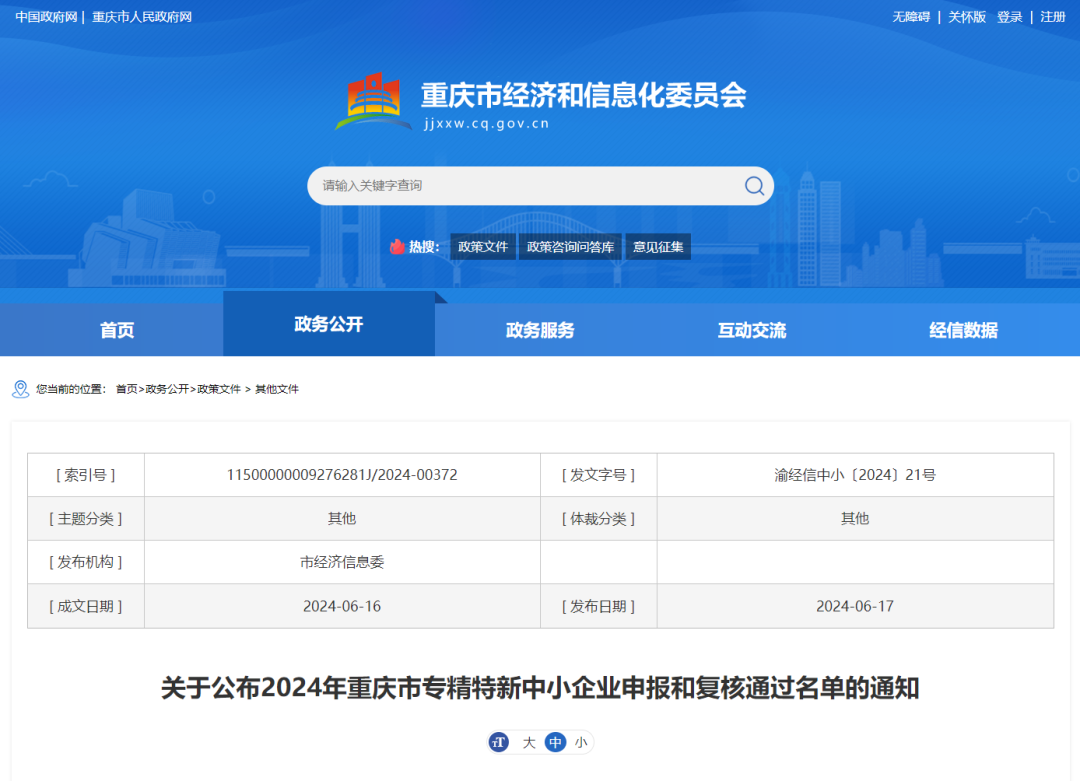Click the 登录 login link
1080x781 pixels.
[1010, 17]
